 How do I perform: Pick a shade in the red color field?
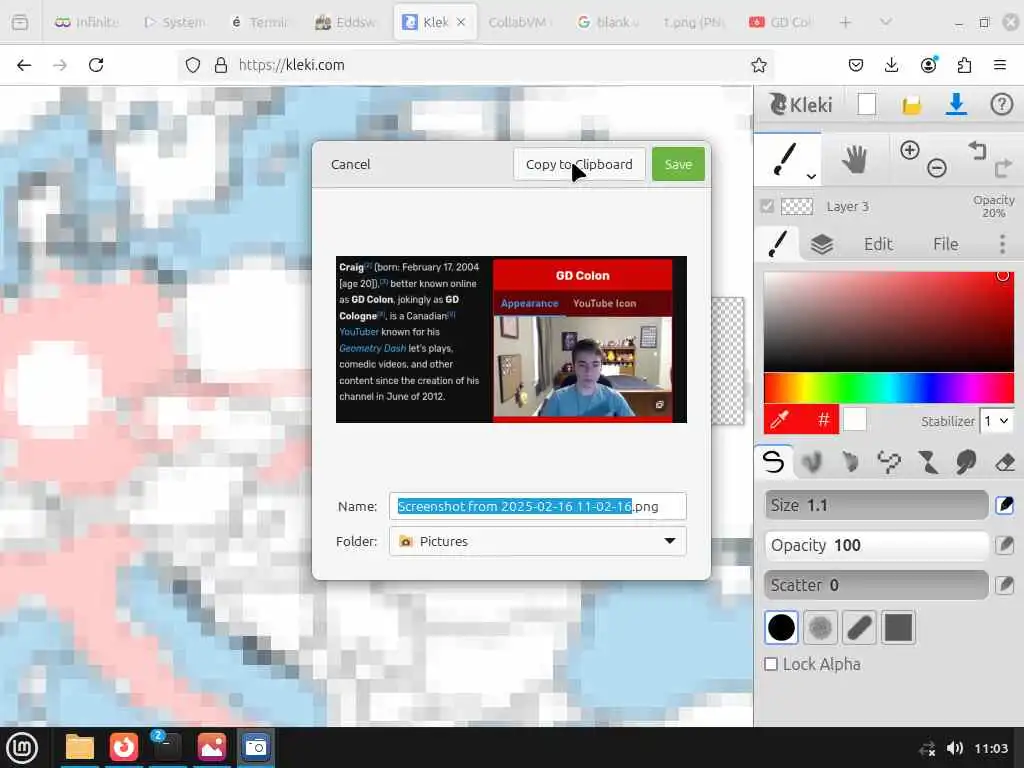click(889, 321)
